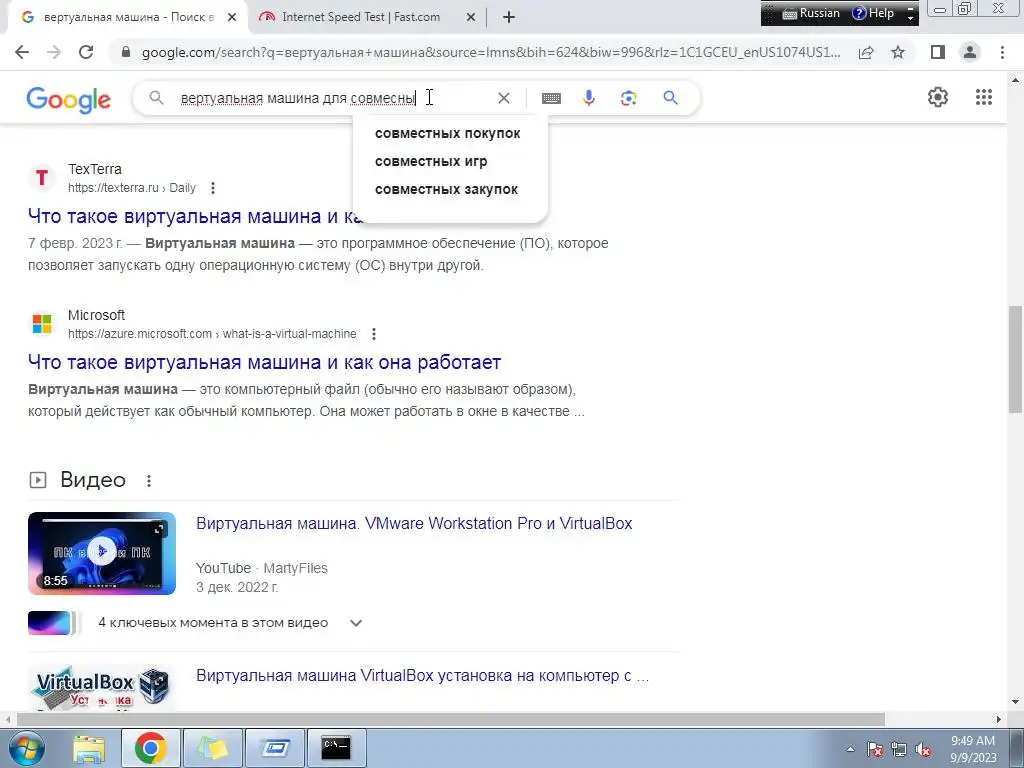The height and width of the screenshot is (768, 1024).
Task: Open Chrome profile avatar
Action: 970,52
